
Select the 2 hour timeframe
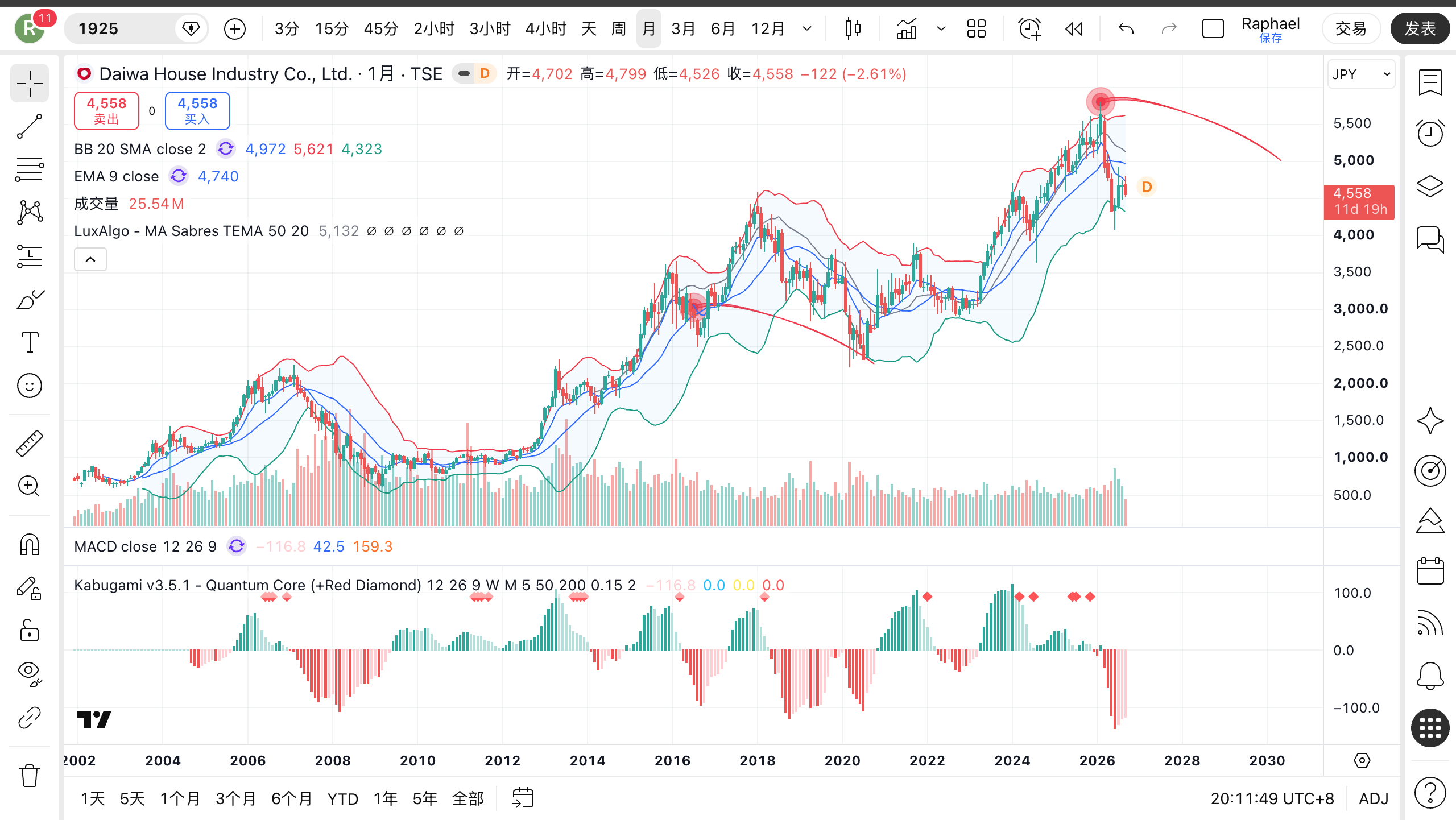pos(434,28)
